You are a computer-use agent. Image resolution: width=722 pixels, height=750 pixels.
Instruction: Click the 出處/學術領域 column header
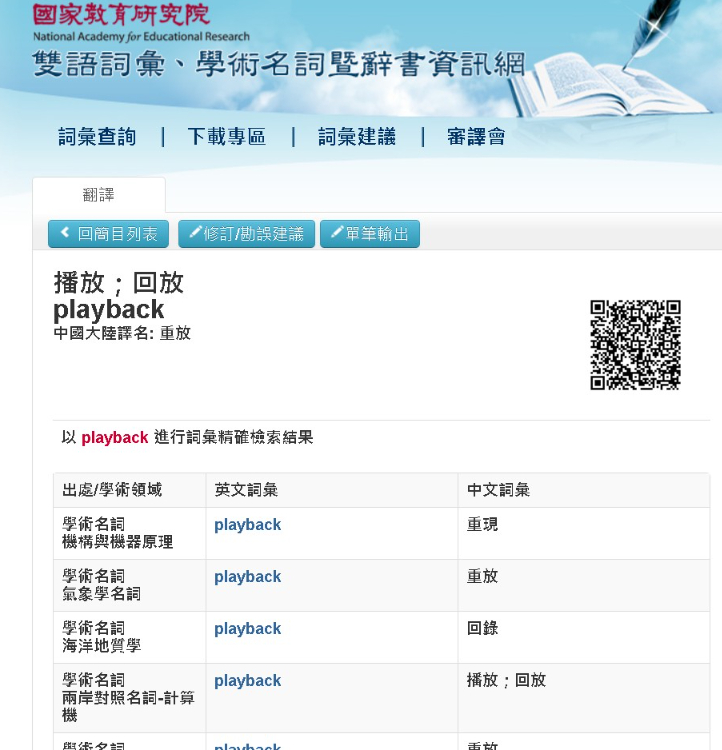coord(130,490)
